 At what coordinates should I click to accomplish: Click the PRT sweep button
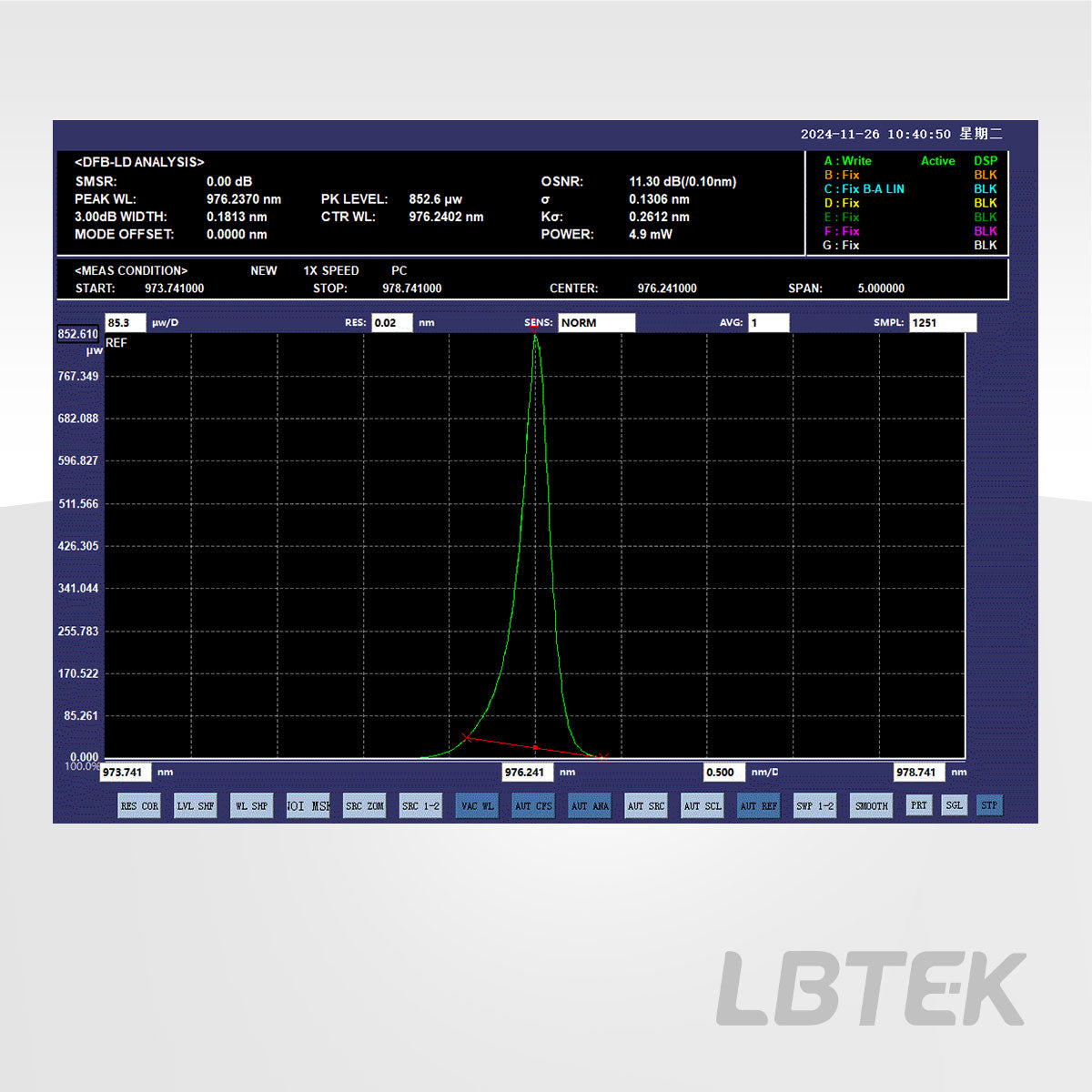(x=919, y=804)
